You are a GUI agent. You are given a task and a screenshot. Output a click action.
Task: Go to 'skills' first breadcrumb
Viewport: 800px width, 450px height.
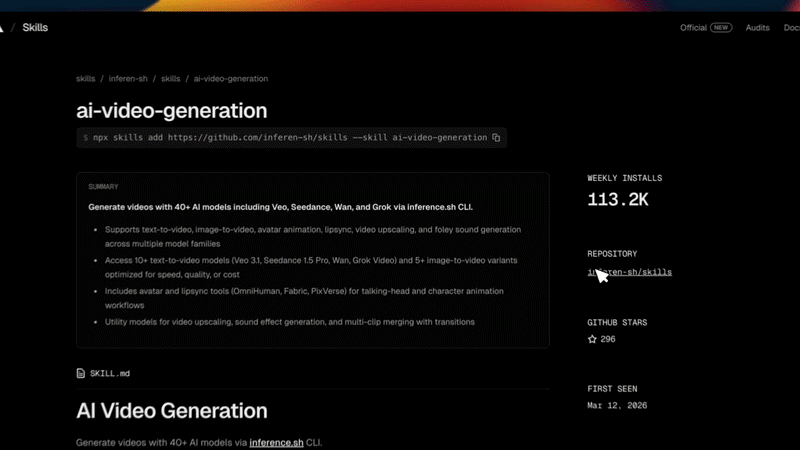tap(86, 79)
